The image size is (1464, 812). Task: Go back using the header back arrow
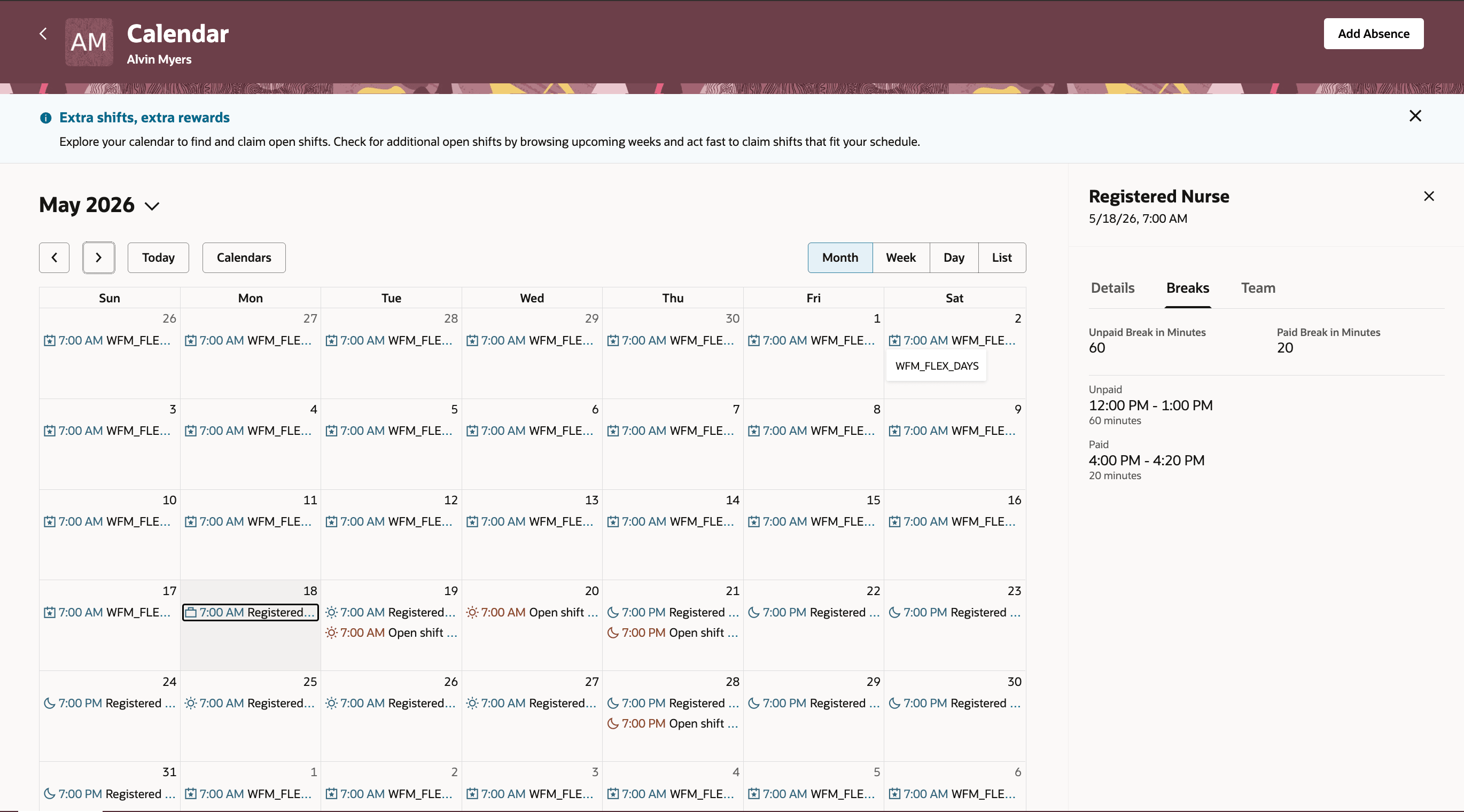43,34
